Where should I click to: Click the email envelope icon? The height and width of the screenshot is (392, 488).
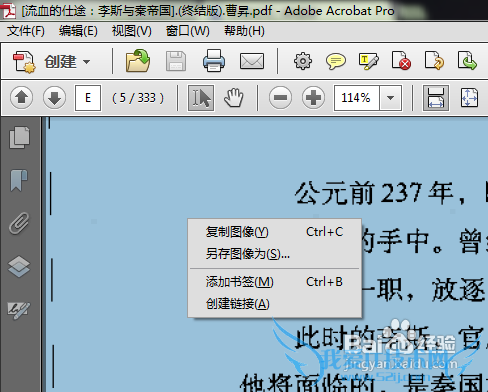(x=252, y=61)
